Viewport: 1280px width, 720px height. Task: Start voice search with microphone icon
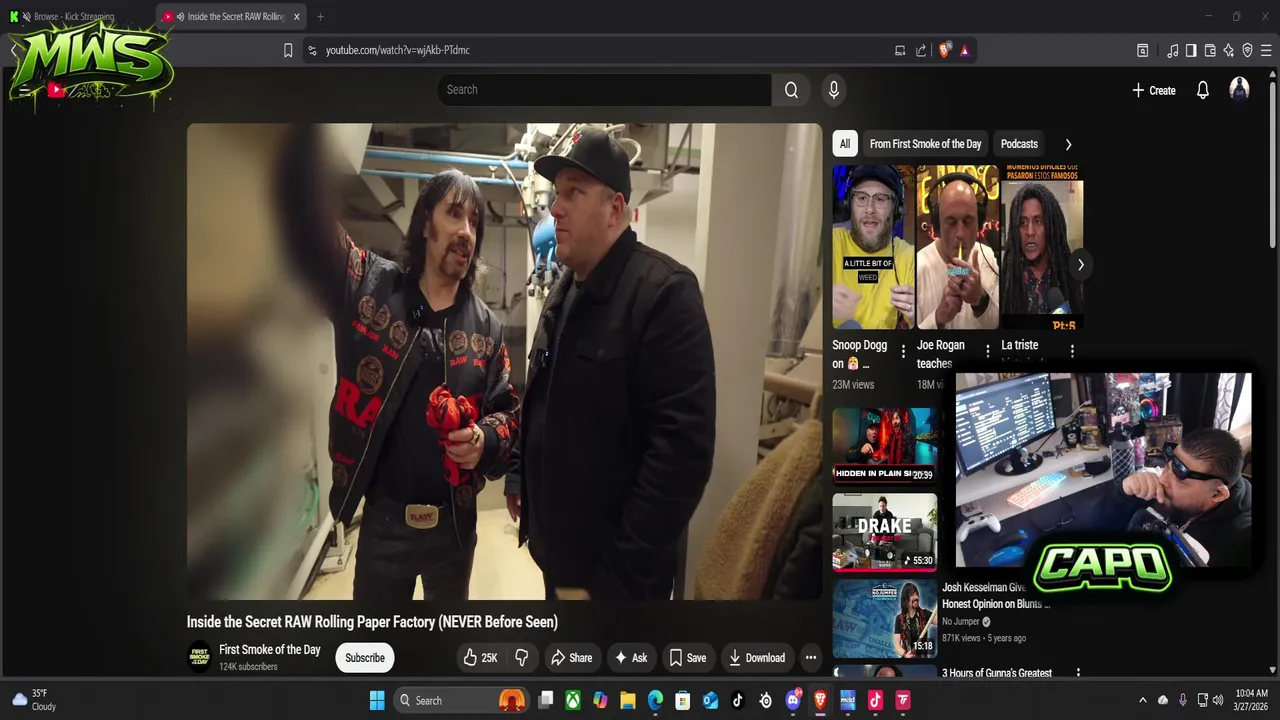coord(833,90)
